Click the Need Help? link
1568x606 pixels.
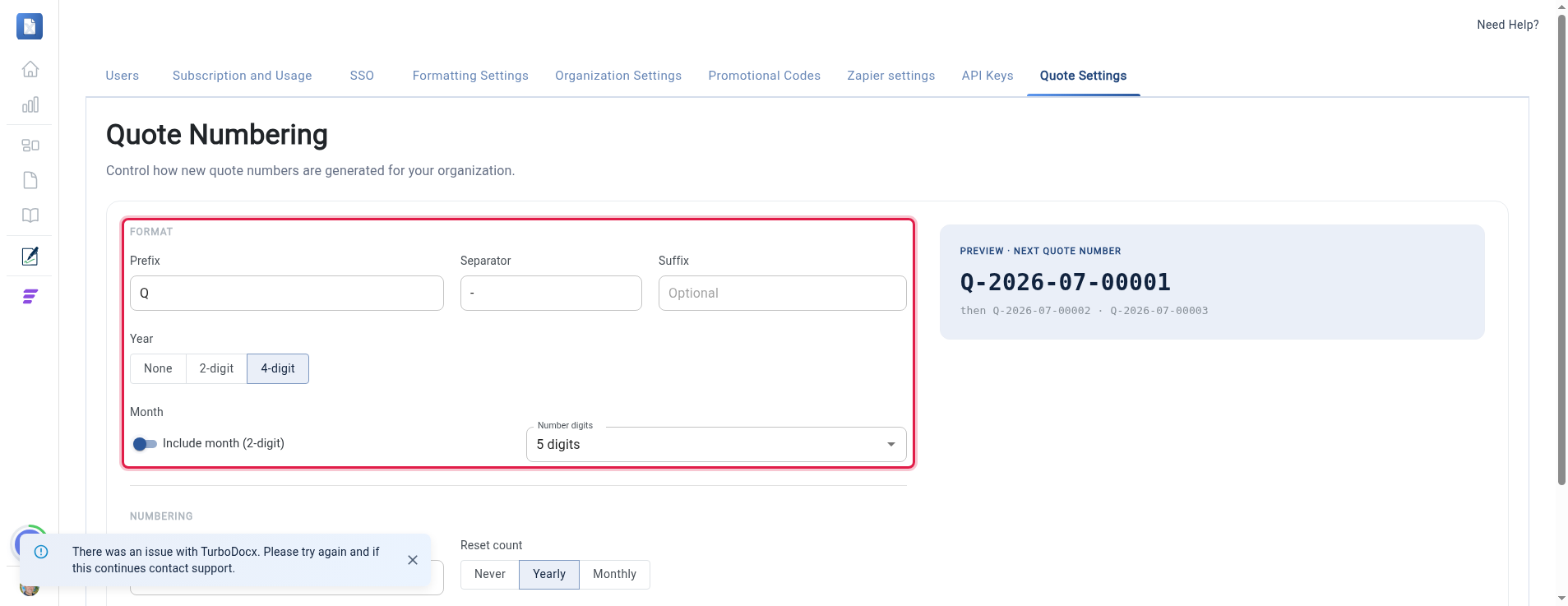click(x=1507, y=25)
